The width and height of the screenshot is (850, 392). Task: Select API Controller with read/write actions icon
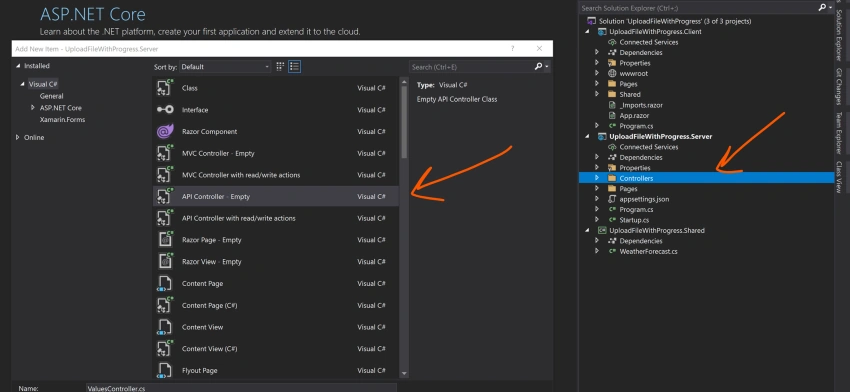tap(165, 218)
